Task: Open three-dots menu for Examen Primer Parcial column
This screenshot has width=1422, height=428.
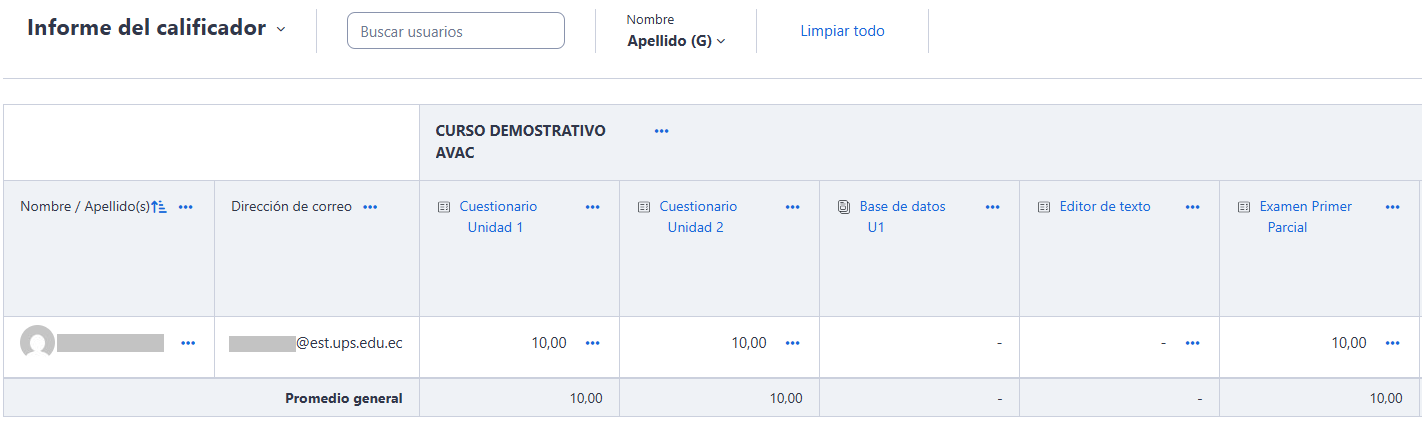Action: coord(1393,207)
